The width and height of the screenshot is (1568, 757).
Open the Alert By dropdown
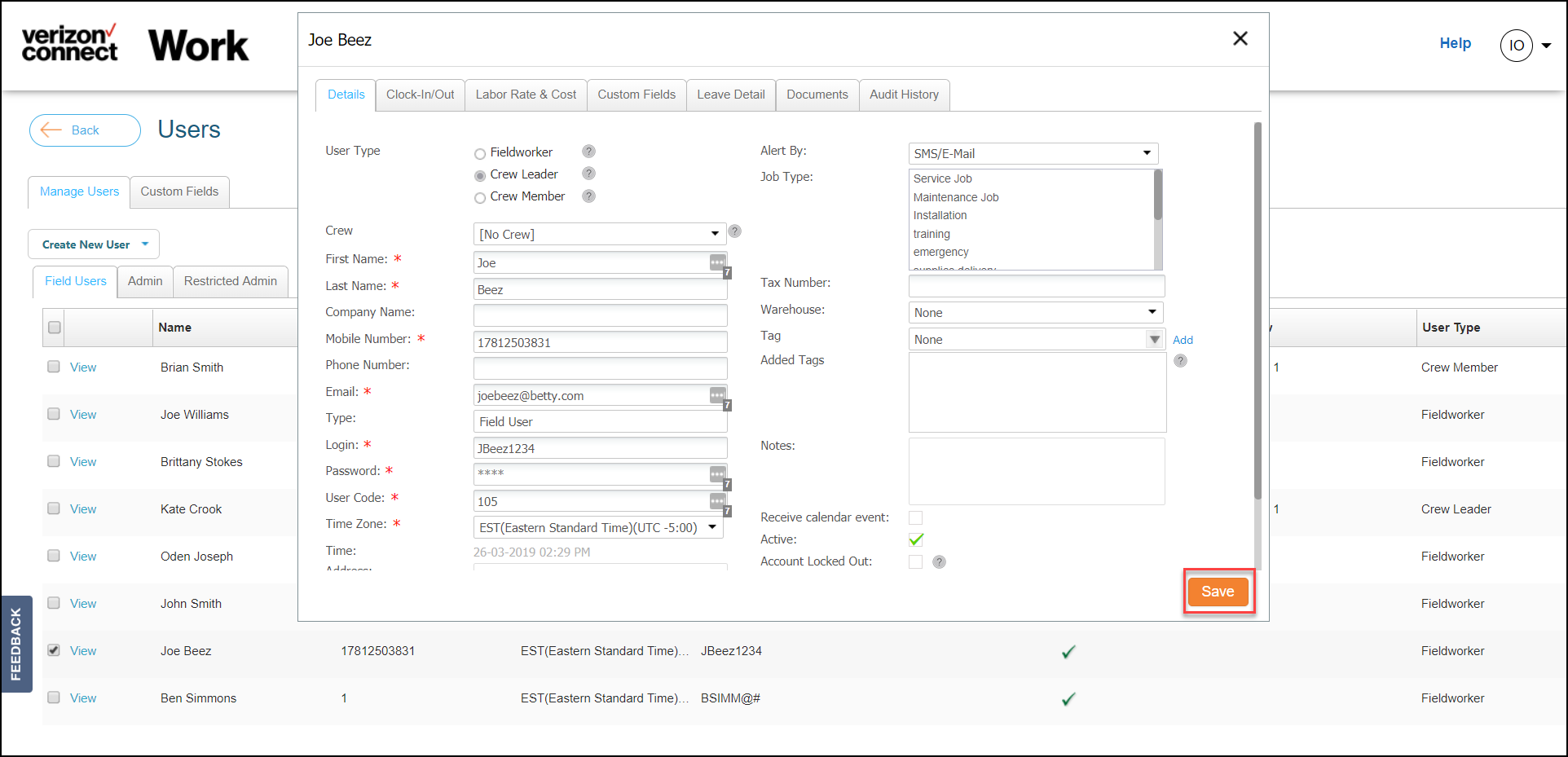(1033, 153)
